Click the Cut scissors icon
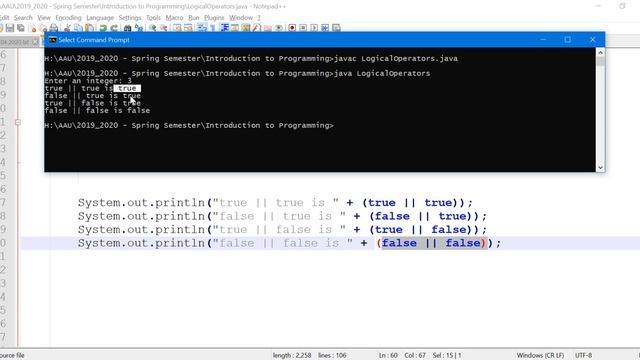This screenshot has height=360, width=640. (68, 28)
